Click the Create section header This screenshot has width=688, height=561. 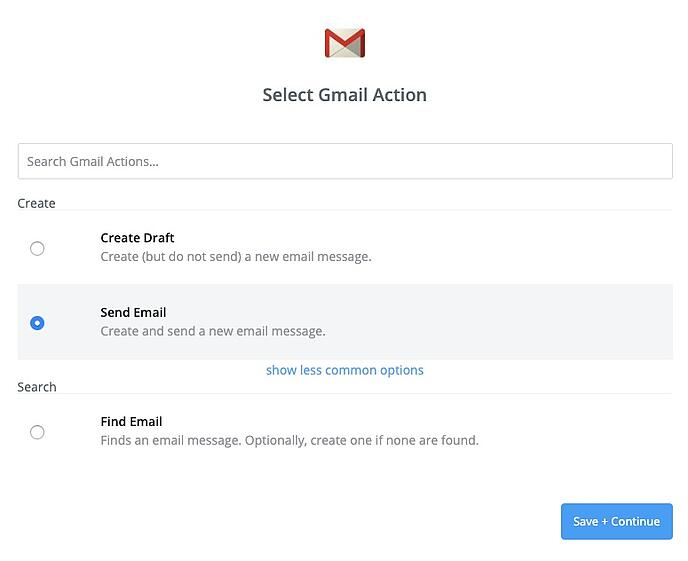point(36,203)
